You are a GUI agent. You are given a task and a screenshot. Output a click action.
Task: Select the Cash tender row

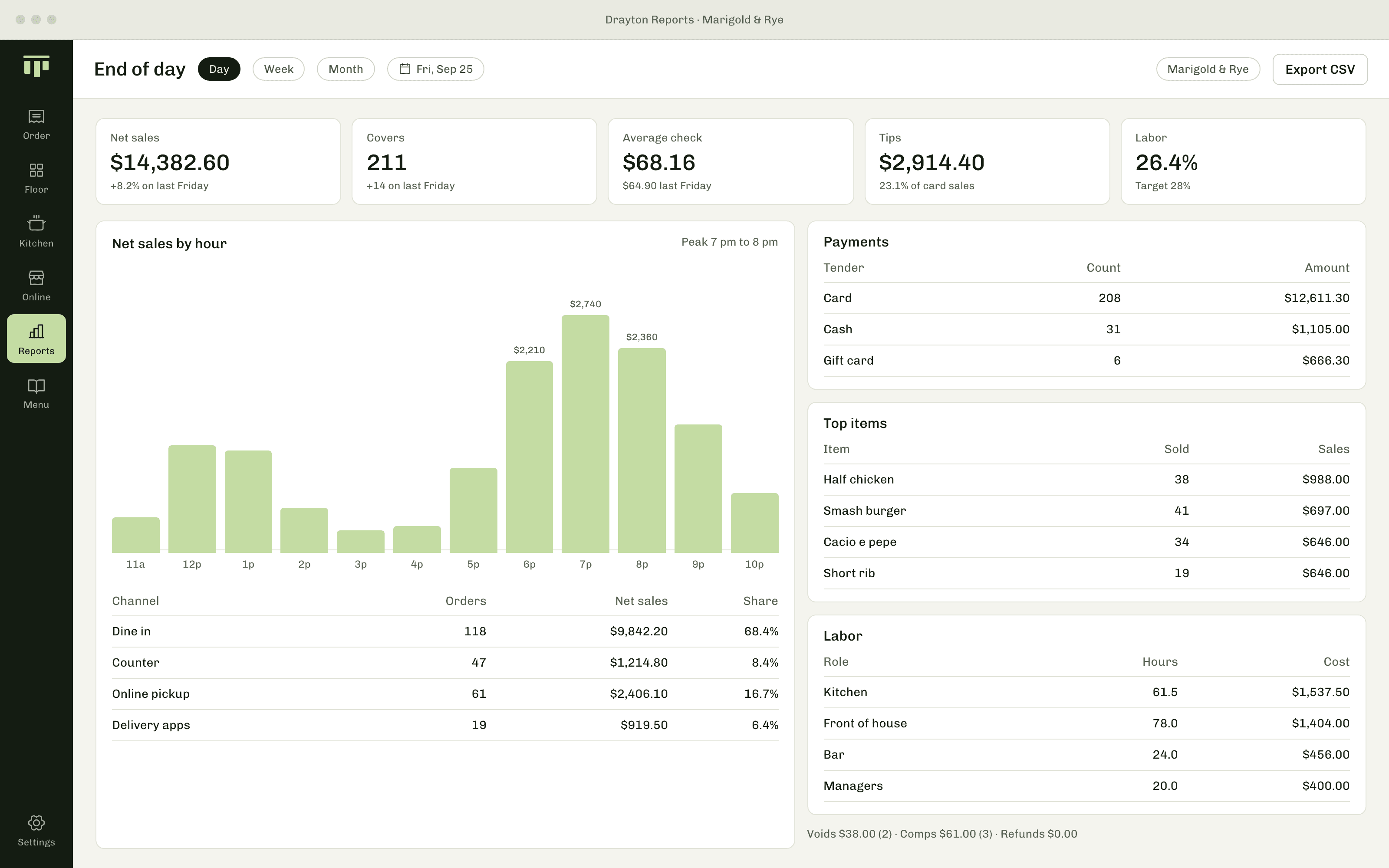tap(1086, 329)
